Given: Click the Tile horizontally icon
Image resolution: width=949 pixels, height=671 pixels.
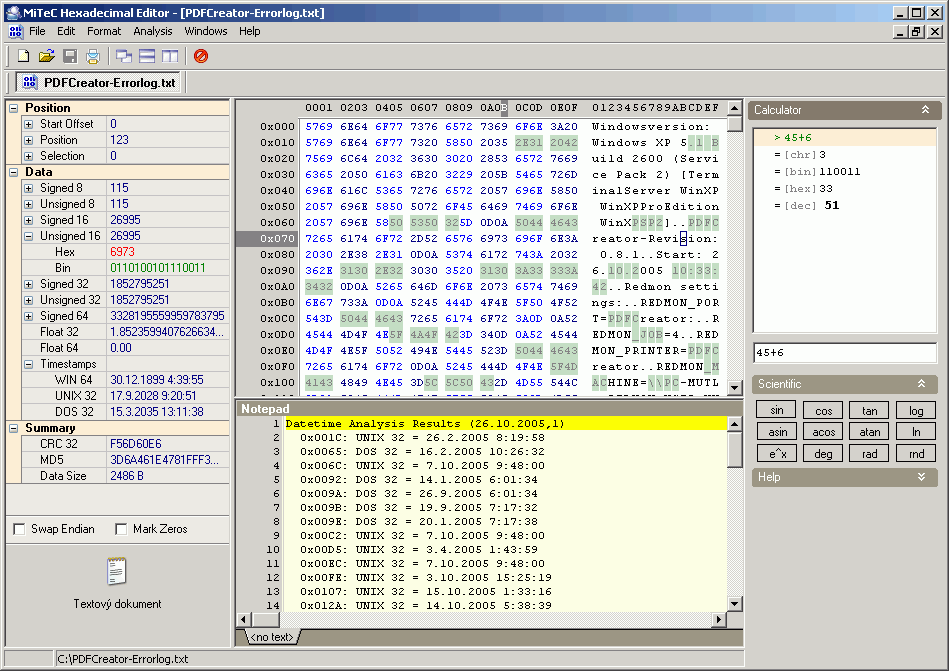Looking at the screenshot, I should (147, 56).
